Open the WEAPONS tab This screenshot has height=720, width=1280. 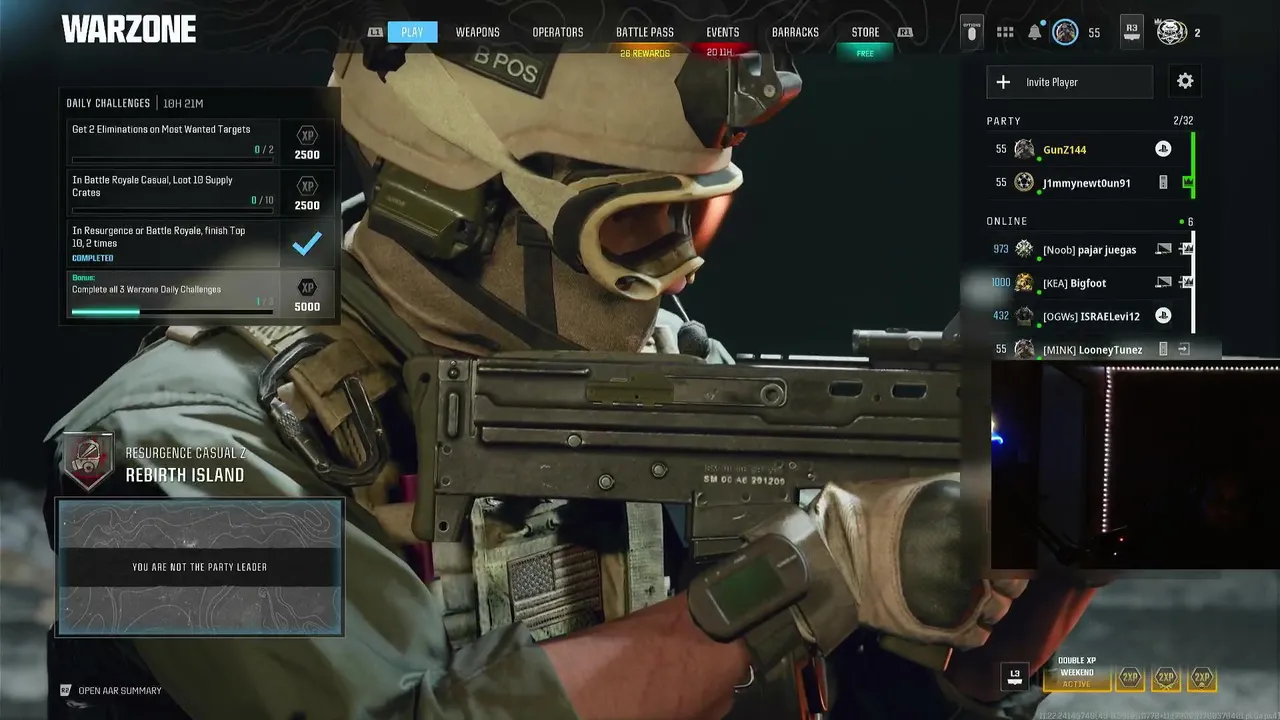478,32
